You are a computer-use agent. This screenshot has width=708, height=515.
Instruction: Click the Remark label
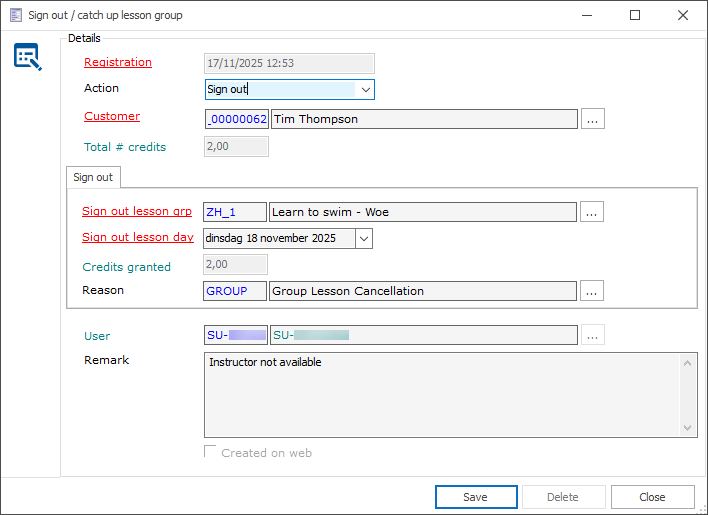[x=107, y=360]
